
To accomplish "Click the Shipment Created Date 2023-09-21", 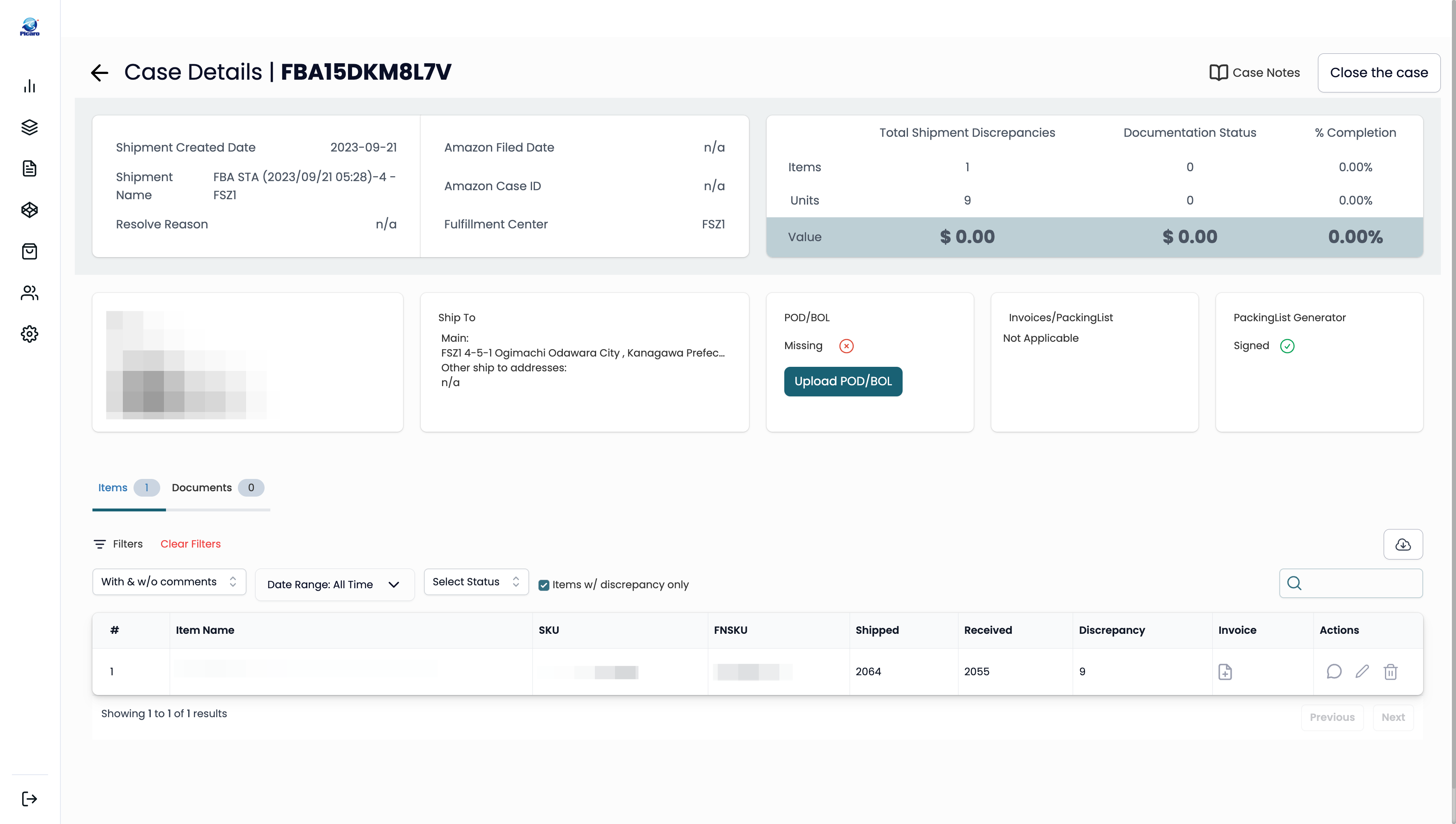I will [363, 147].
